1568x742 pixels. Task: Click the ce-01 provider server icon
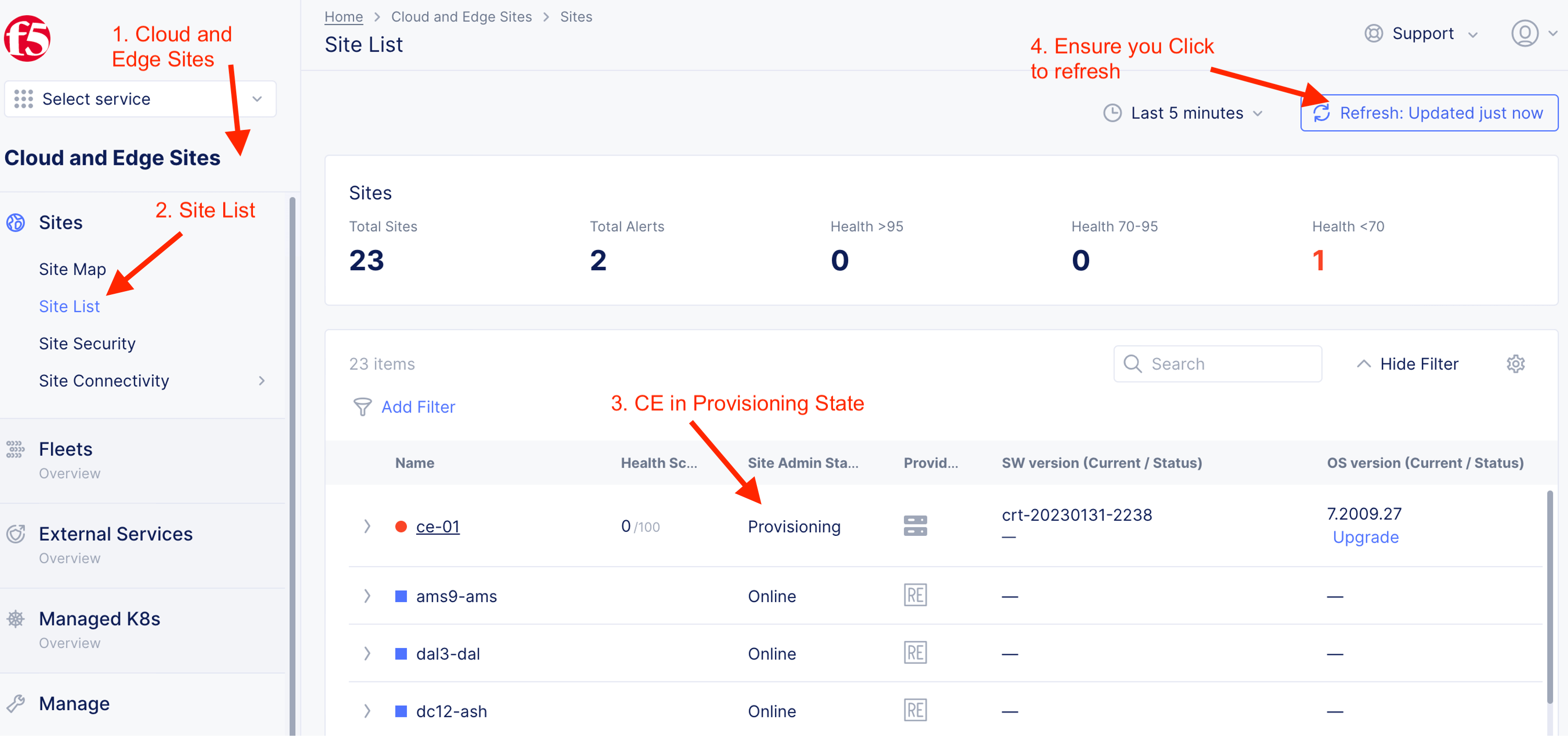(915, 526)
